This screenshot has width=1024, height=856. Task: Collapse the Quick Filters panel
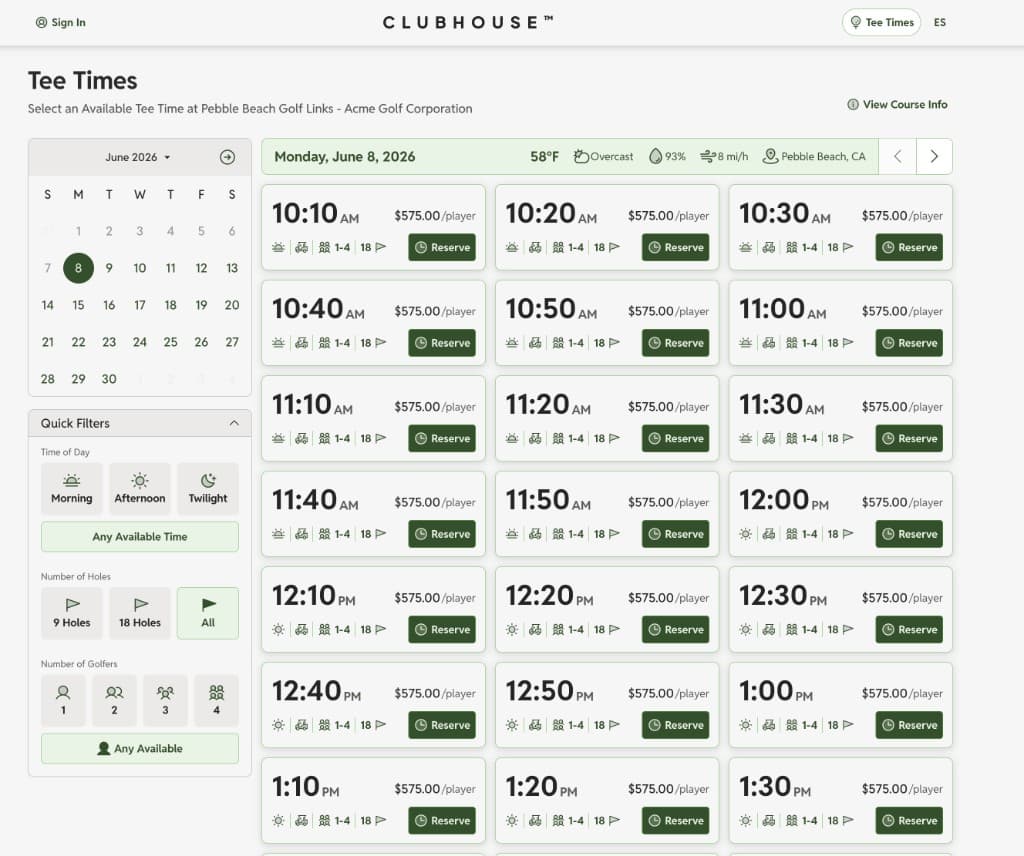pyautogui.click(x=234, y=423)
